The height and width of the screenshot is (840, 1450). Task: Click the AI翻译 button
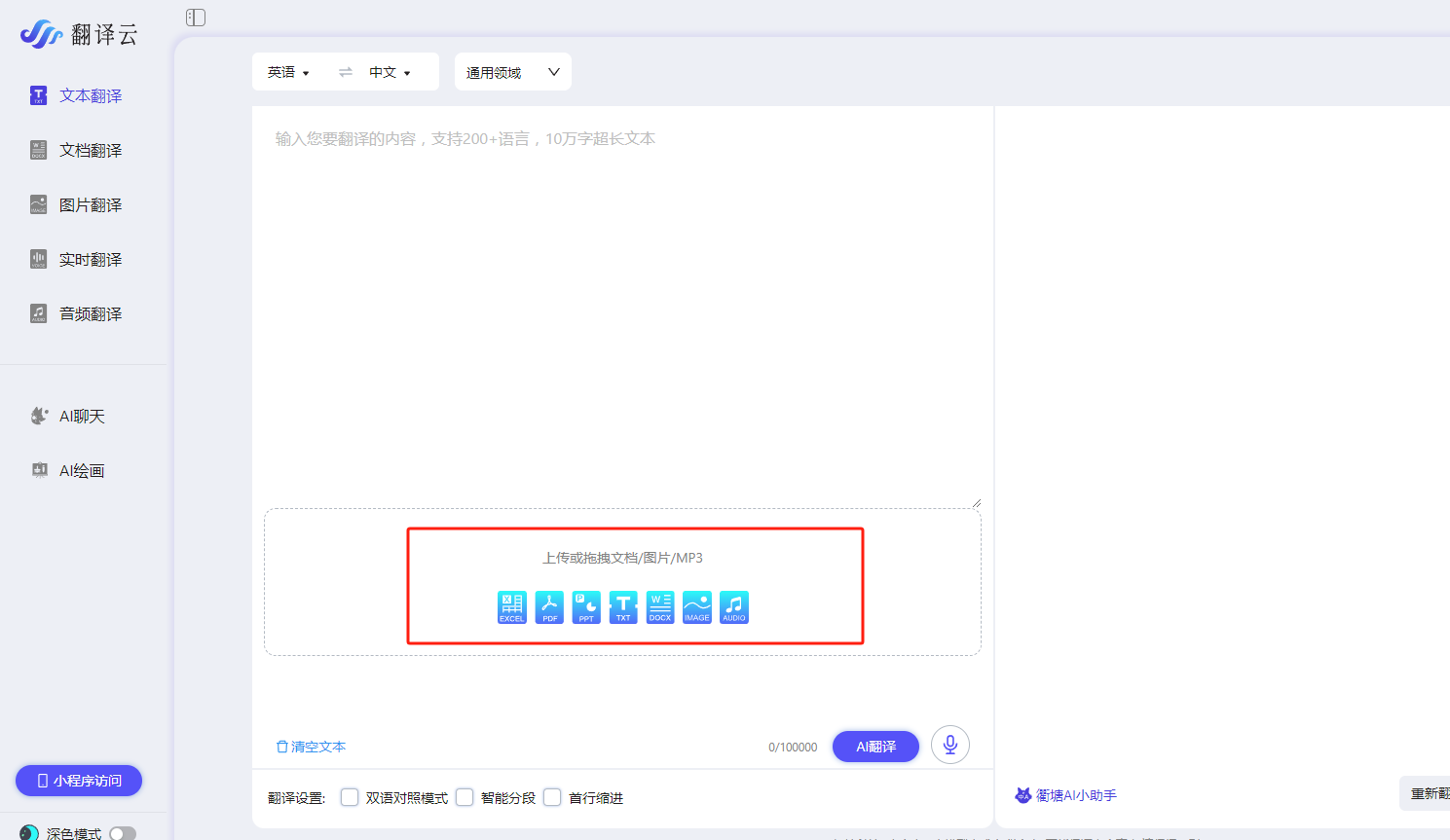875,747
